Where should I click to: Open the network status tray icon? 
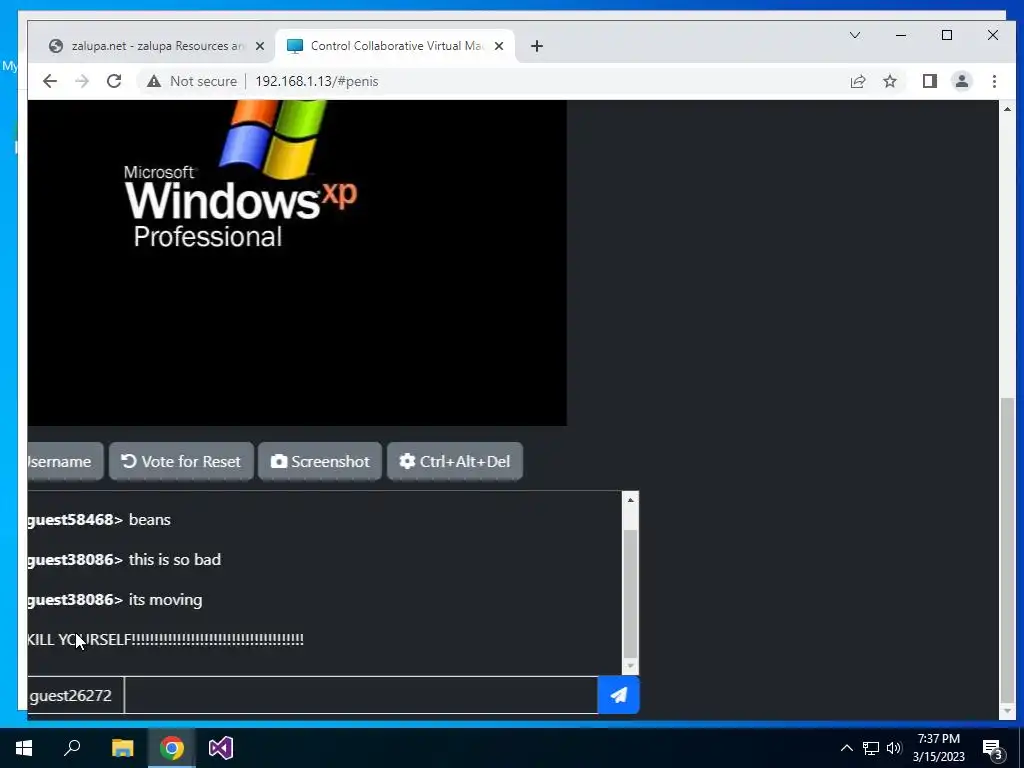[871, 748]
